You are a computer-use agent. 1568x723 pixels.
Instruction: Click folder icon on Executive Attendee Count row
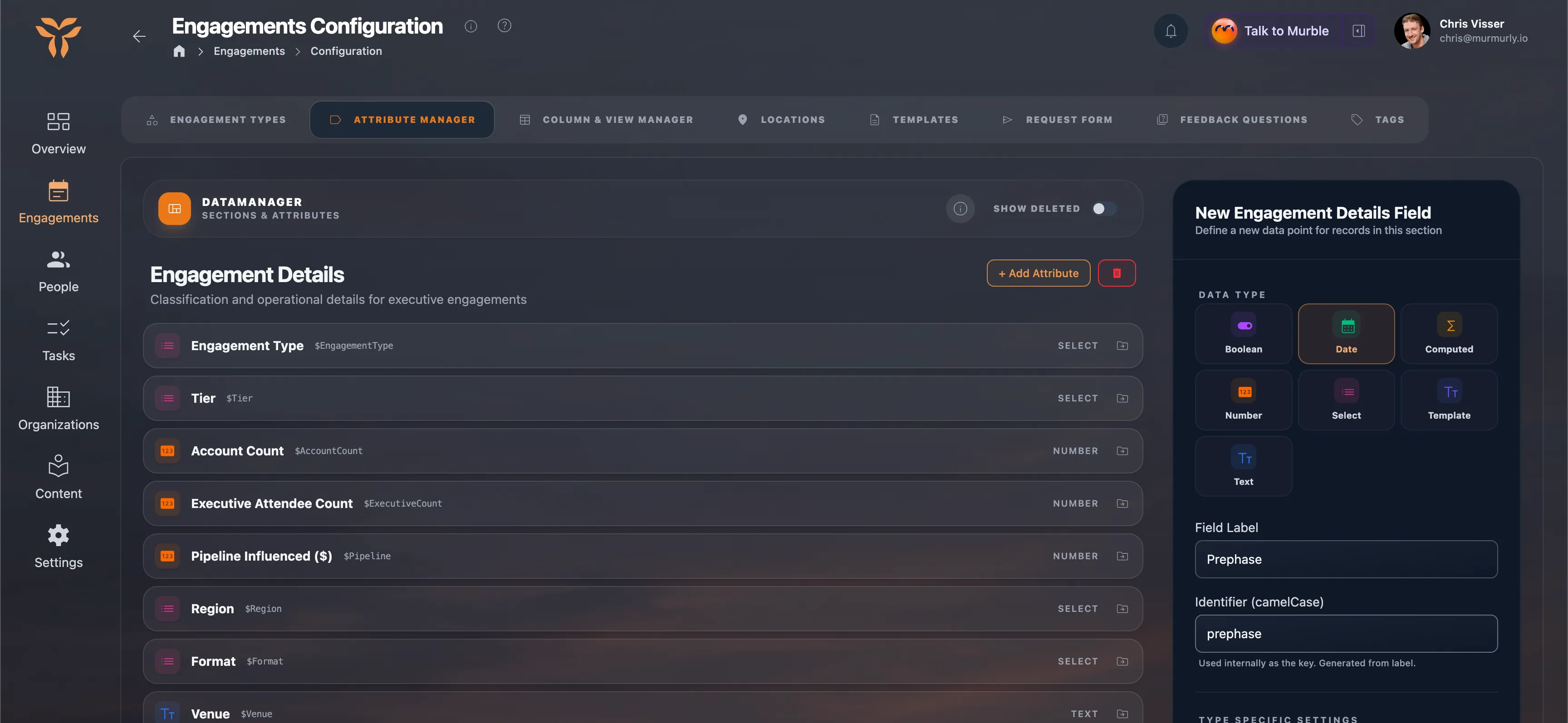pos(1122,503)
